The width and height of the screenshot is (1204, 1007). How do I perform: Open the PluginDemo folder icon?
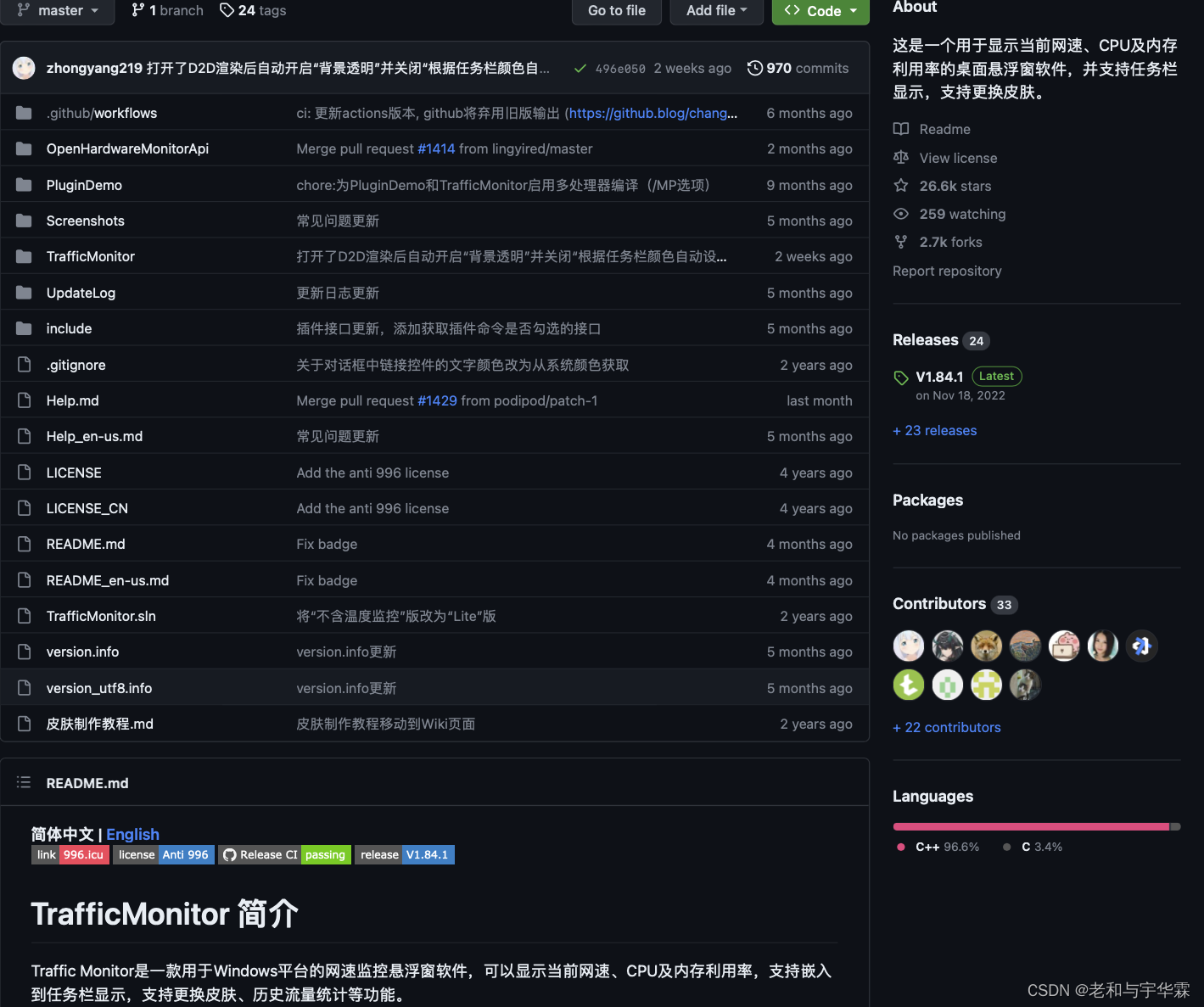pyautogui.click(x=24, y=185)
